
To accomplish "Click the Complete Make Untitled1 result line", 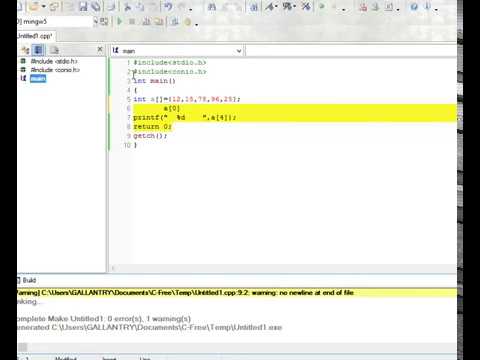I will (x=104, y=319).
